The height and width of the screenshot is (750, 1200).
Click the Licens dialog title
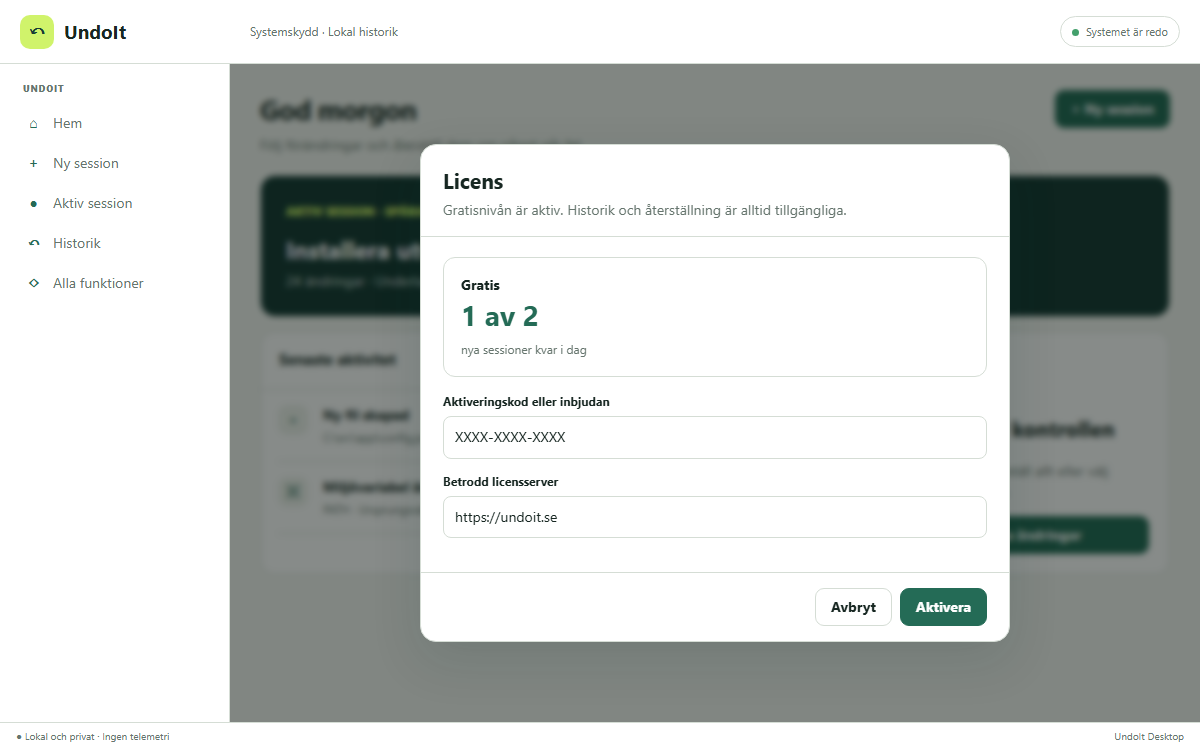pos(473,182)
